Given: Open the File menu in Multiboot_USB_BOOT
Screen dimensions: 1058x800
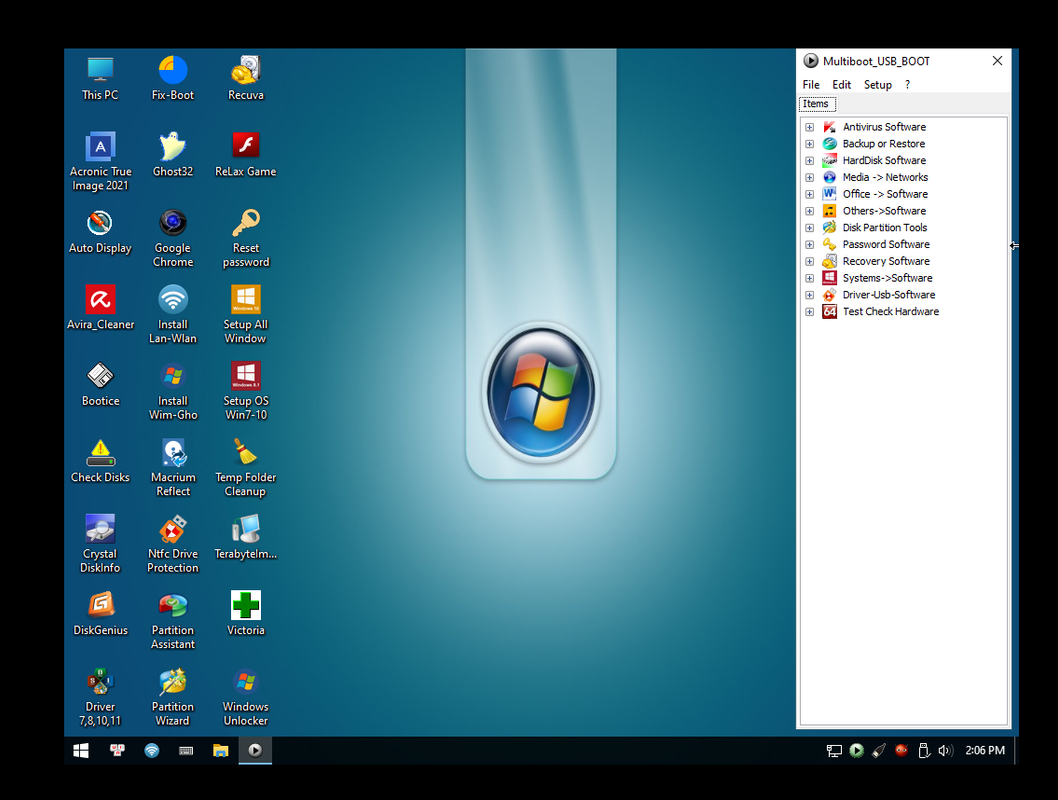Looking at the screenshot, I should [811, 84].
